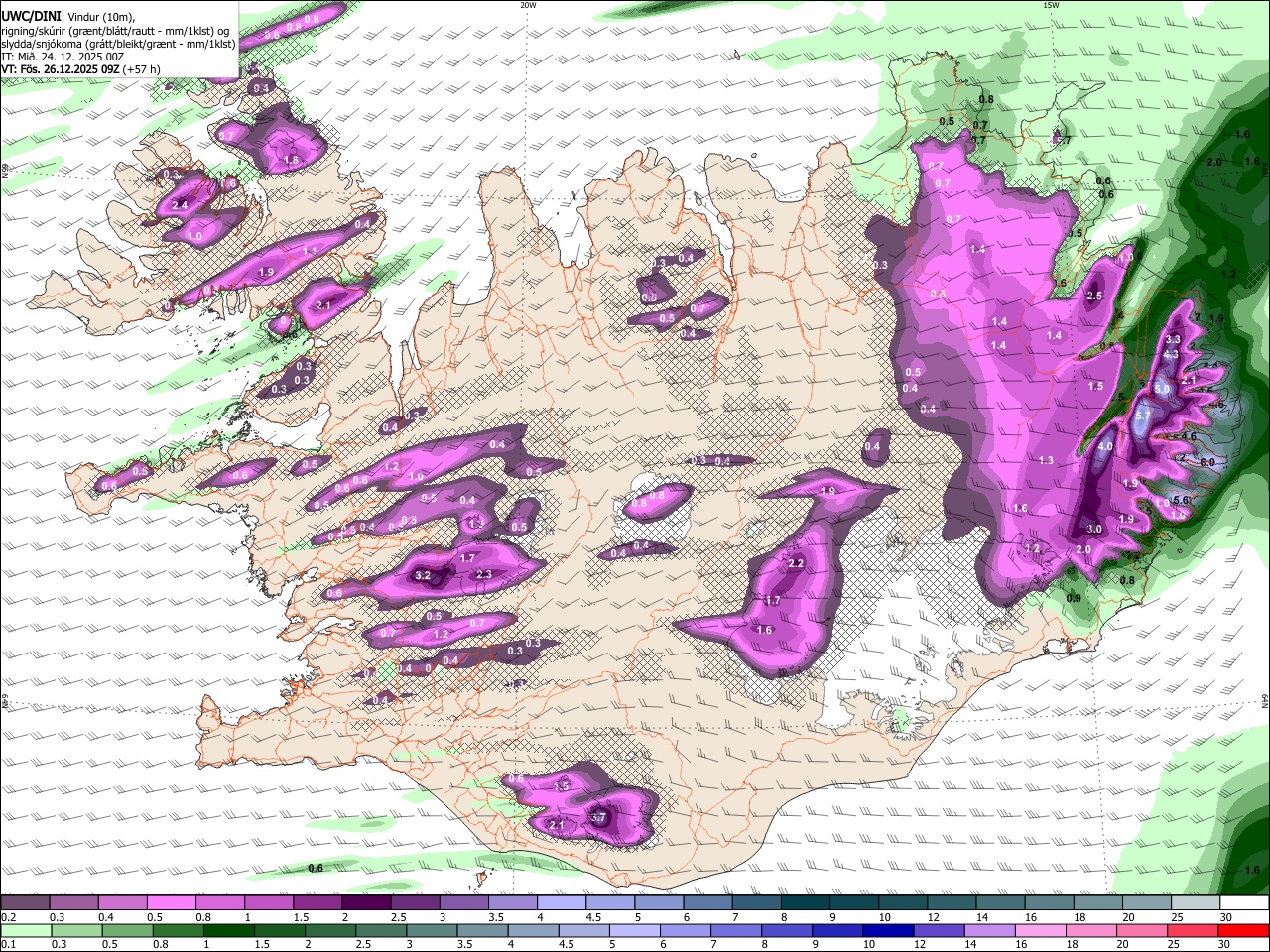1270x952 pixels.
Task: Click the '4.0' value in the east
Action: click(1105, 447)
